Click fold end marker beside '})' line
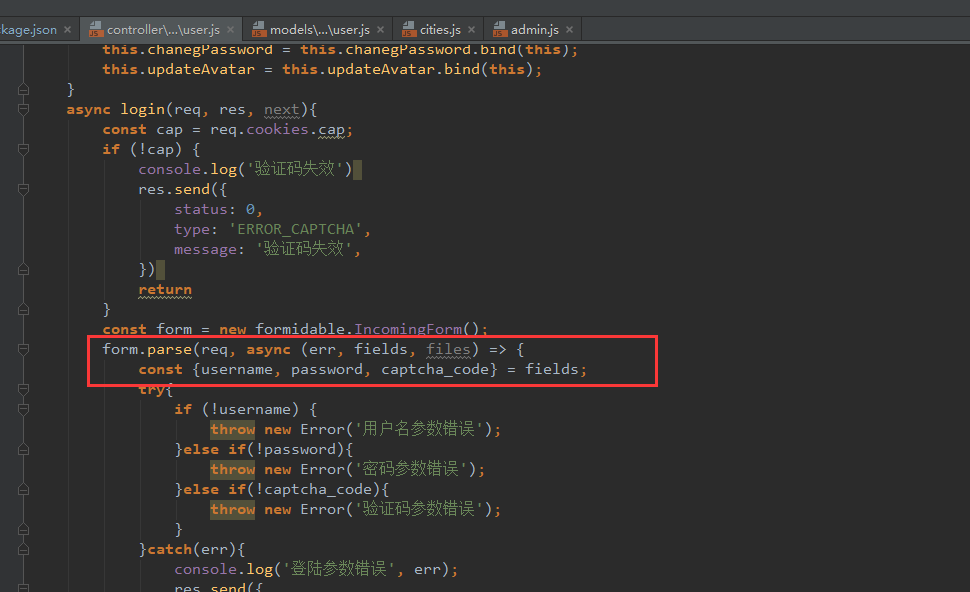970x592 pixels. click(24, 269)
